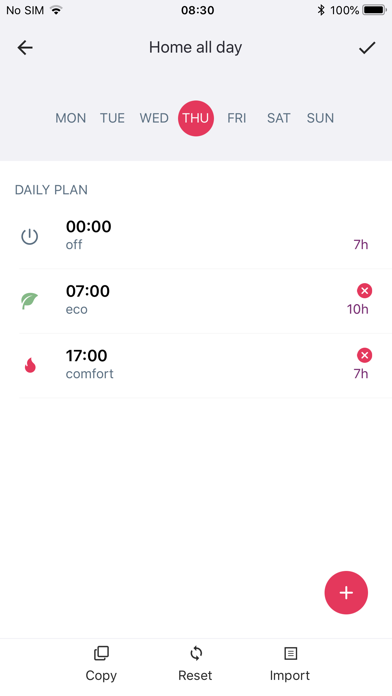This screenshot has height=696, width=392.
Task: Delete the 07:00 eco entry
Action: (x=364, y=291)
